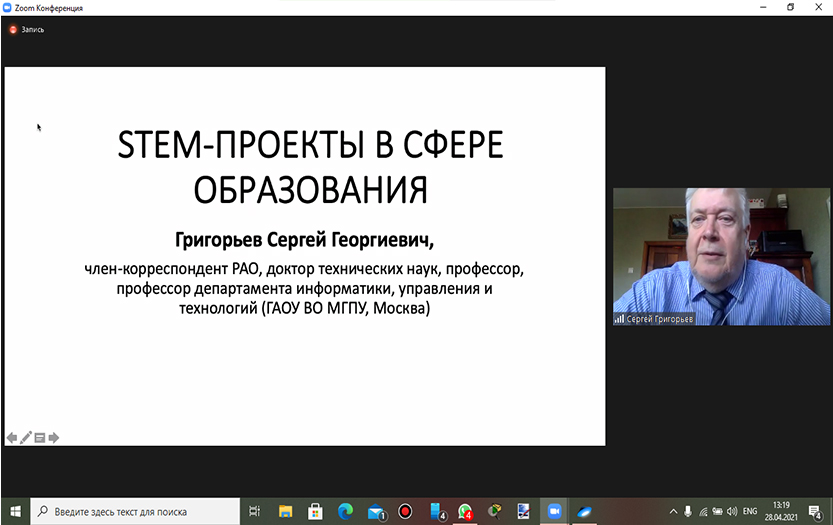Open Task View on the taskbar
Screen dimensions: 833x525
coord(253,510)
